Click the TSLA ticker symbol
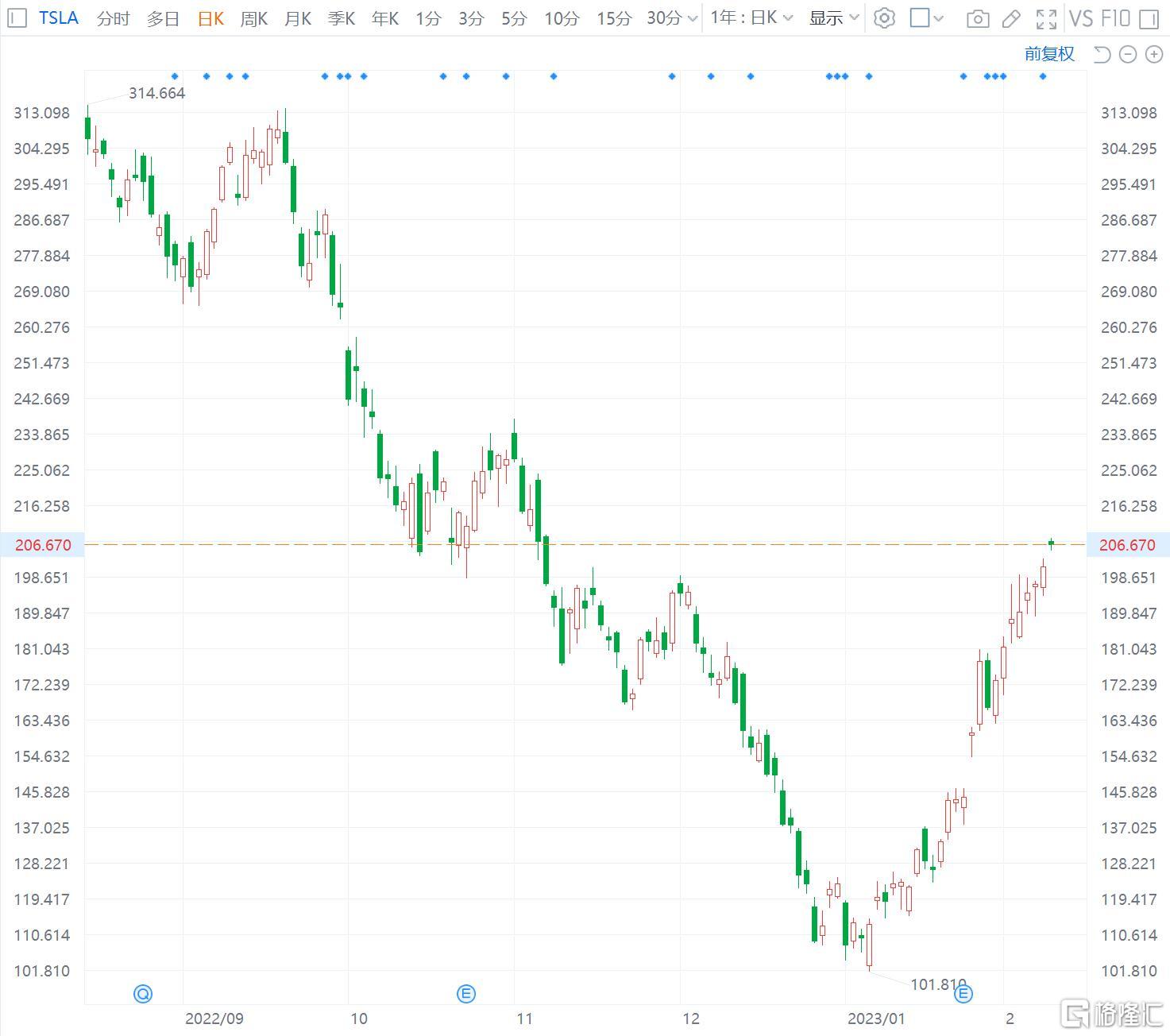This screenshot has height=1036, width=1170. pos(59,17)
